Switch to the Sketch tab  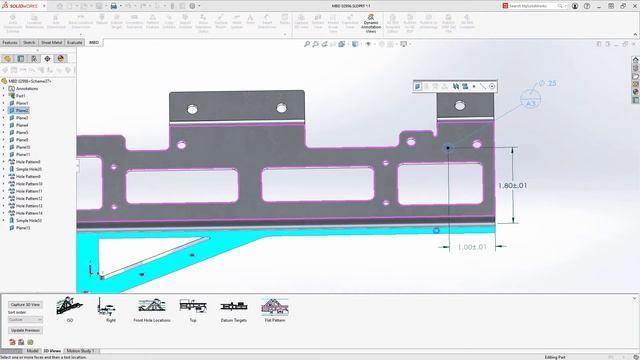29,42
